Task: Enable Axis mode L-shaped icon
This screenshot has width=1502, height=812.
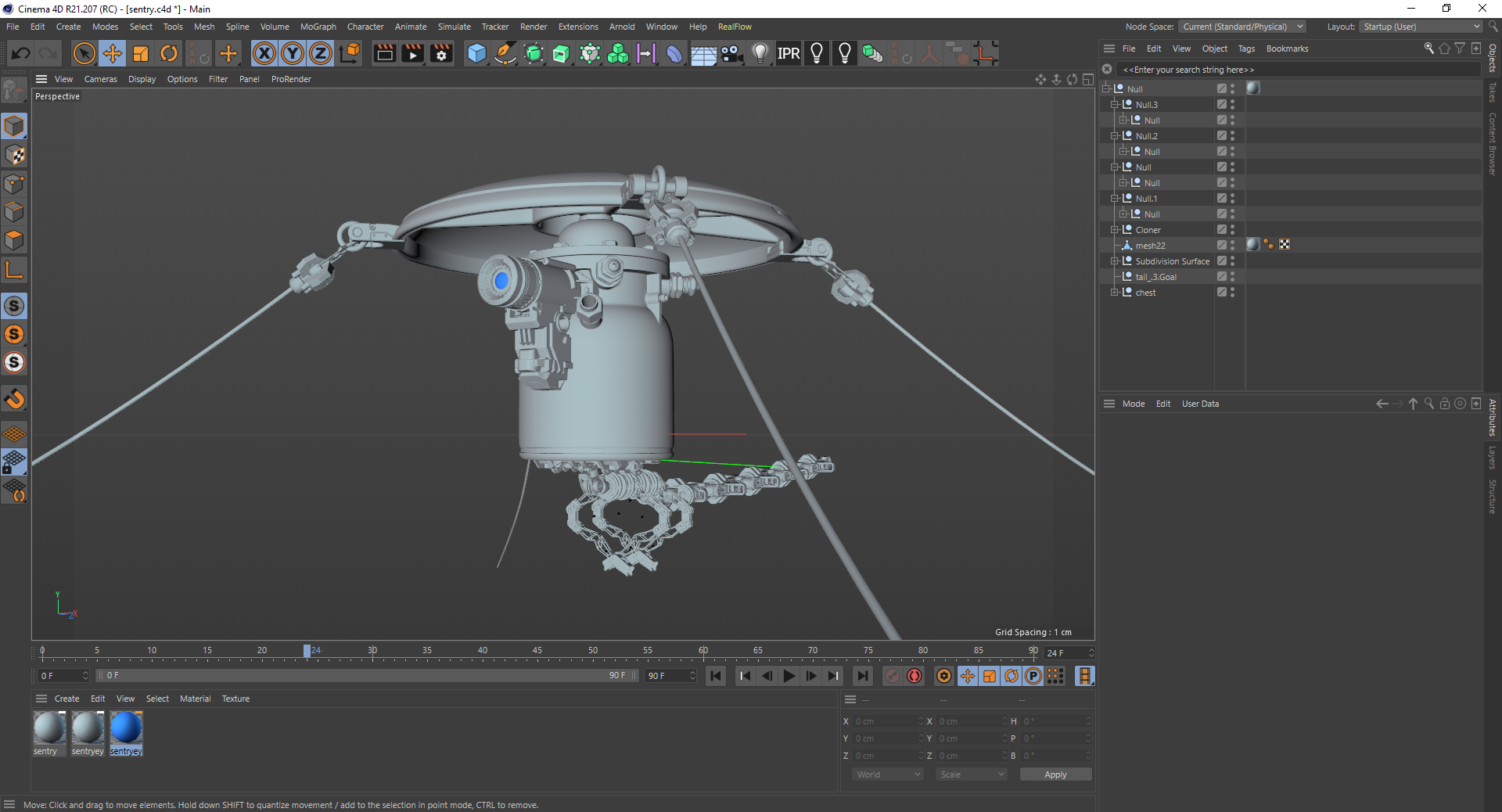Action: pyautogui.click(x=14, y=270)
